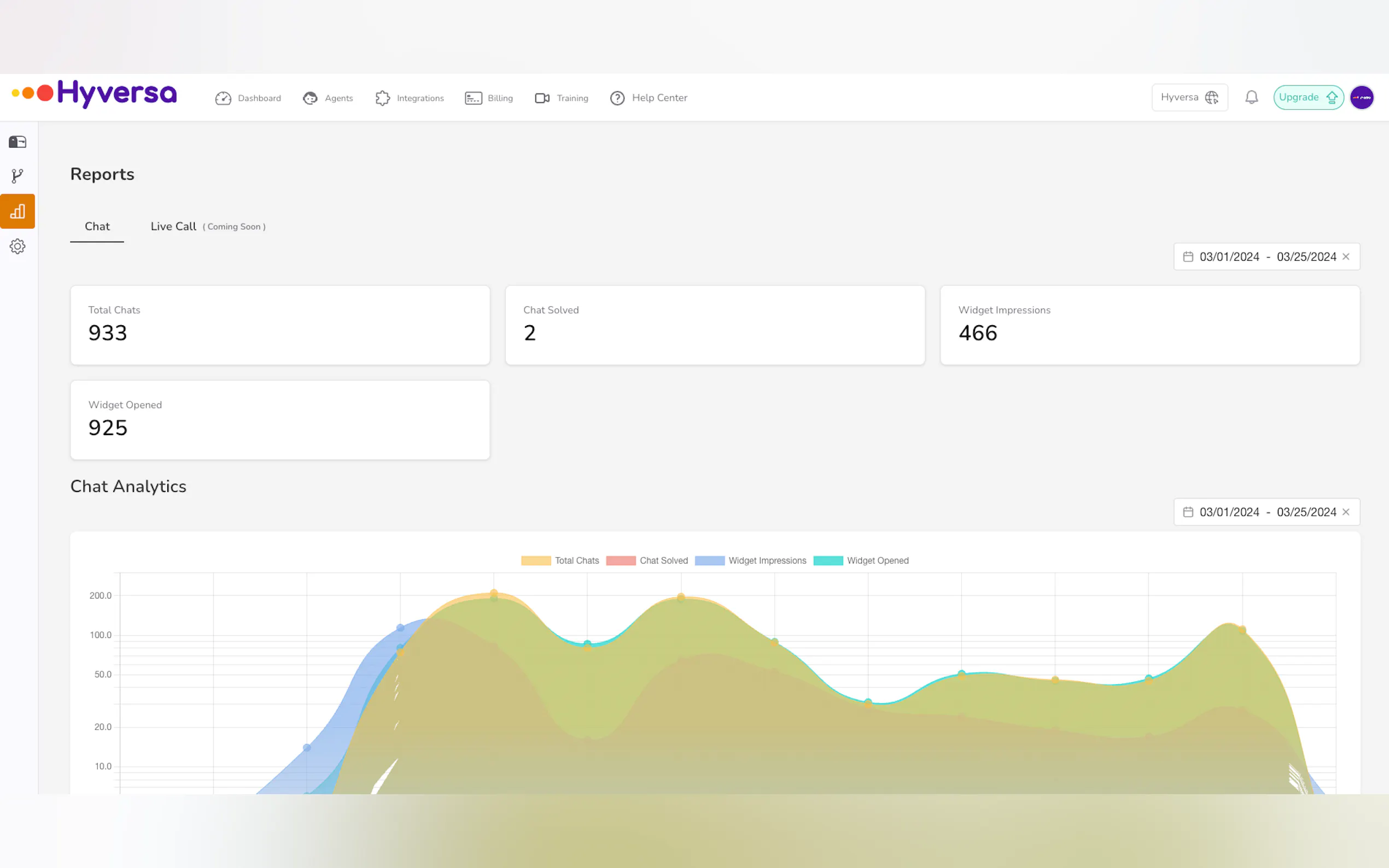Open the settings gear in sidebar

[x=17, y=247]
